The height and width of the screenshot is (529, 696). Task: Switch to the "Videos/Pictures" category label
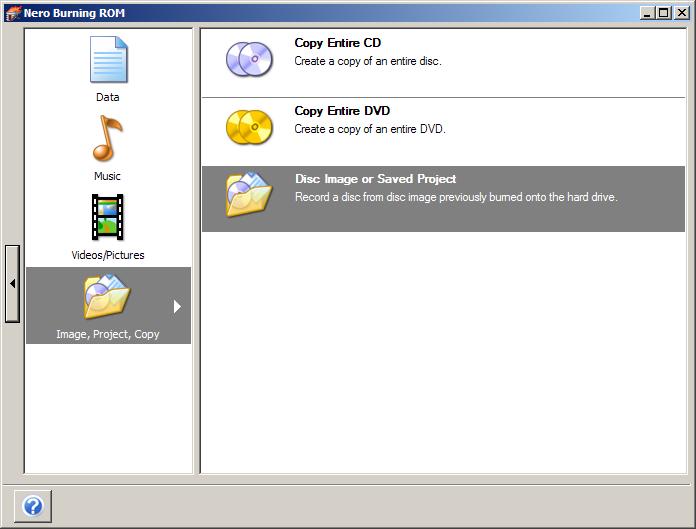(x=107, y=255)
